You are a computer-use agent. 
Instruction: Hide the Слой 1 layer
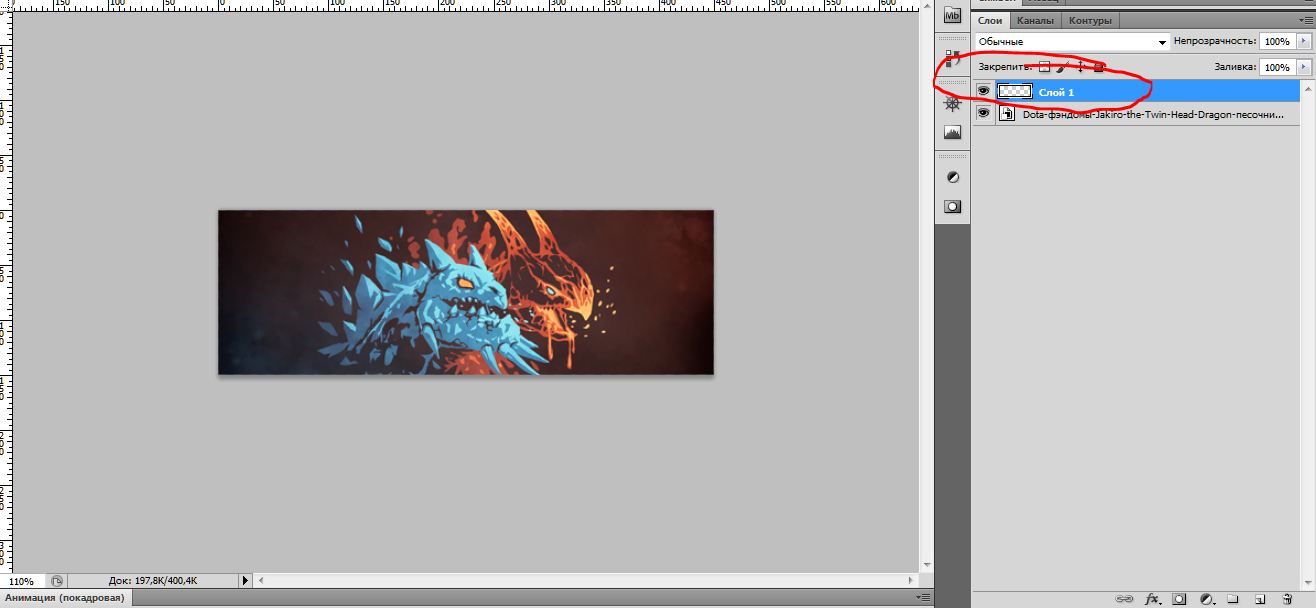tap(983, 91)
